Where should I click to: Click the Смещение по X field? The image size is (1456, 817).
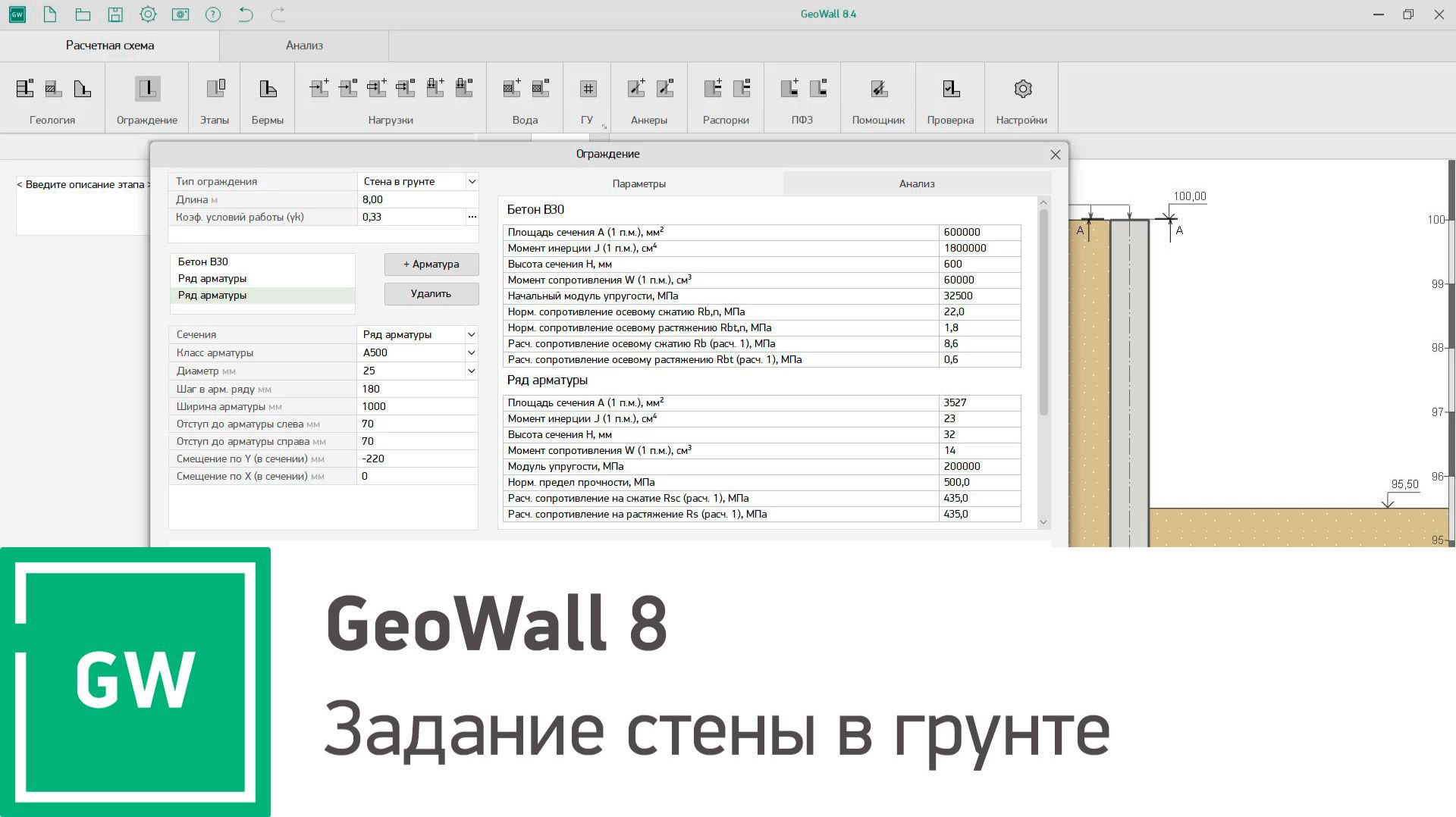pyautogui.click(x=417, y=477)
